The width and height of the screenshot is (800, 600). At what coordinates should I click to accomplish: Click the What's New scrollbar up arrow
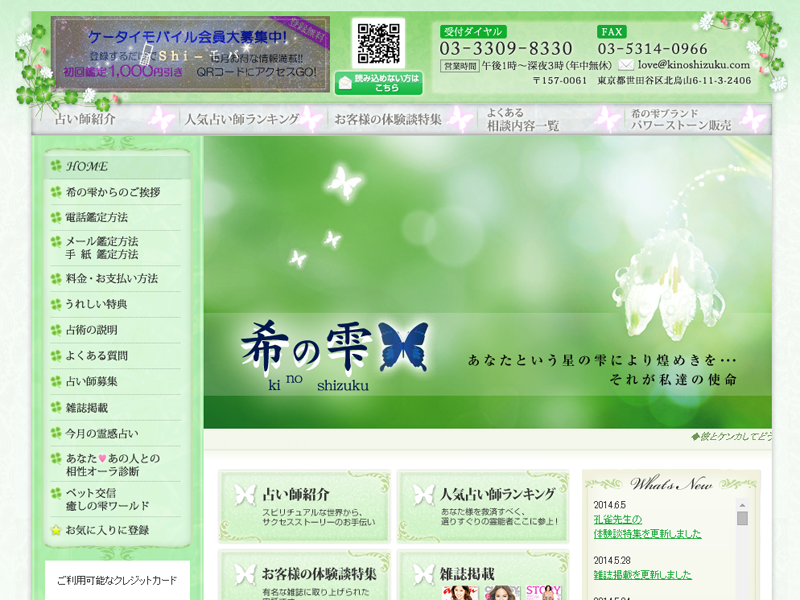point(742,505)
